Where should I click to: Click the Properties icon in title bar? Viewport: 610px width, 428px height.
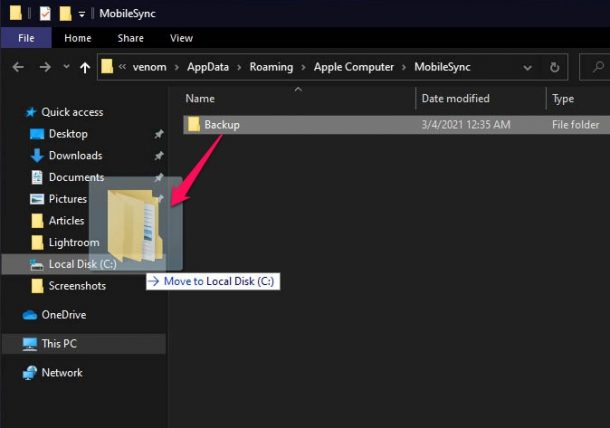coord(45,14)
